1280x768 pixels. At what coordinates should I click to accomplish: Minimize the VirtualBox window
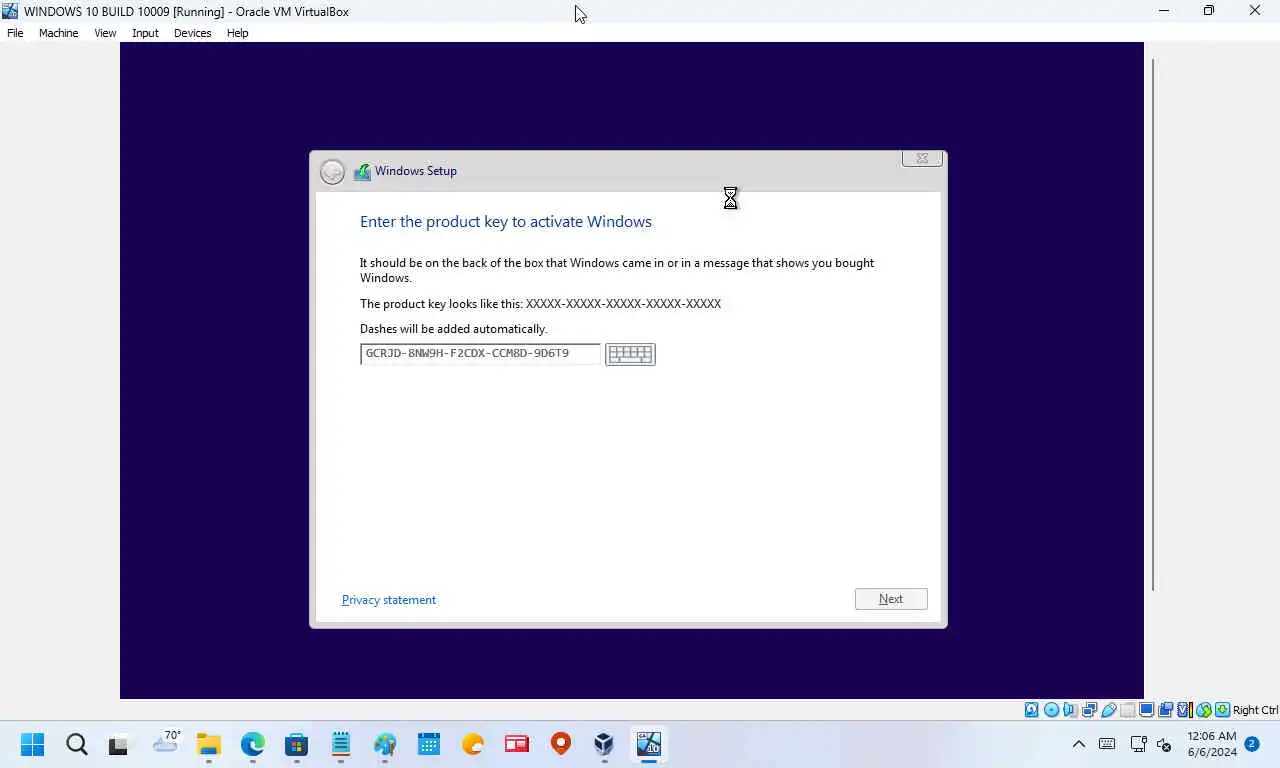(1163, 11)
